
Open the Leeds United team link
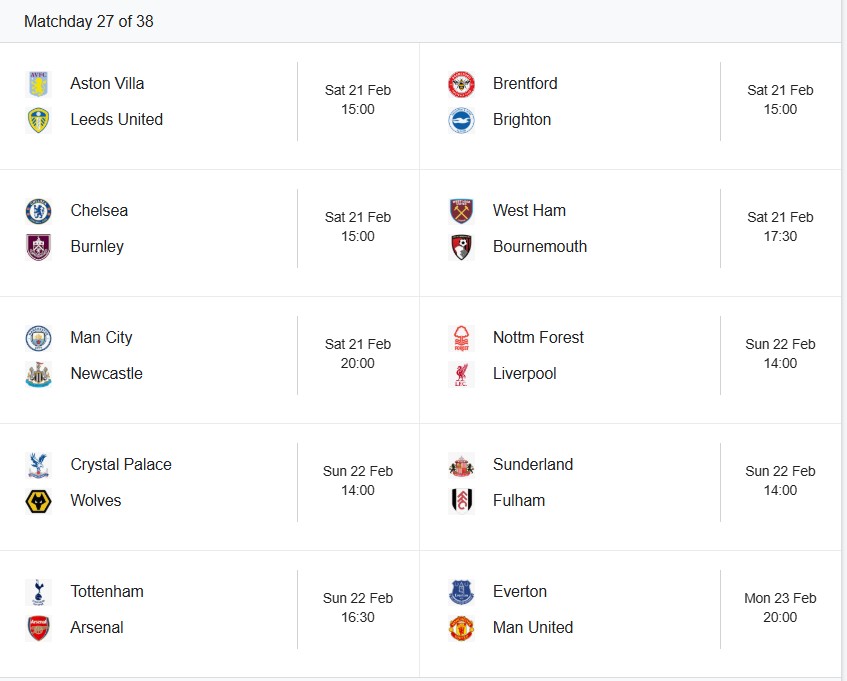tap(116, 120)
